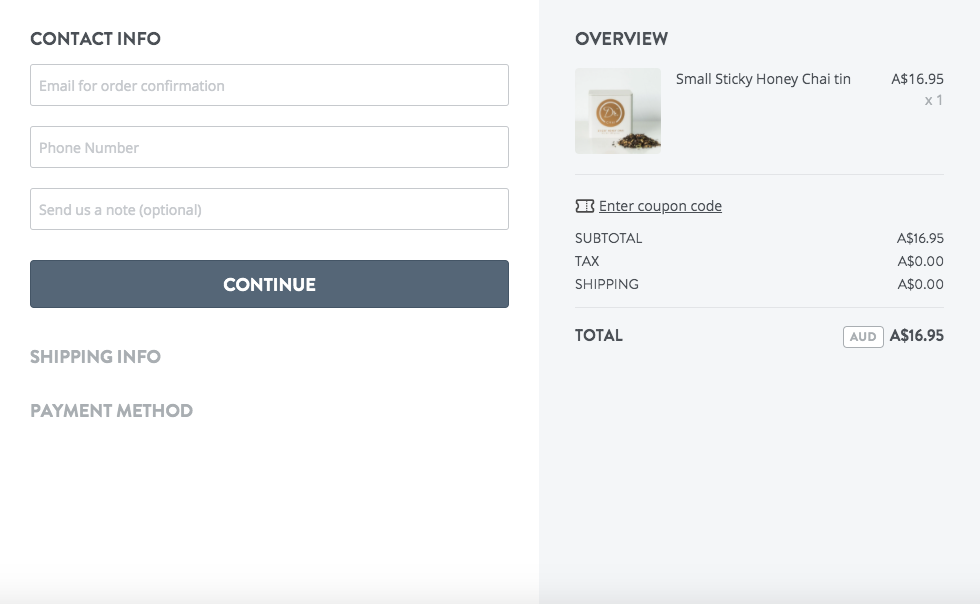The image size is (980, 604).
Task: Open the Enter coupon code link
Action: tap(660, 206)
